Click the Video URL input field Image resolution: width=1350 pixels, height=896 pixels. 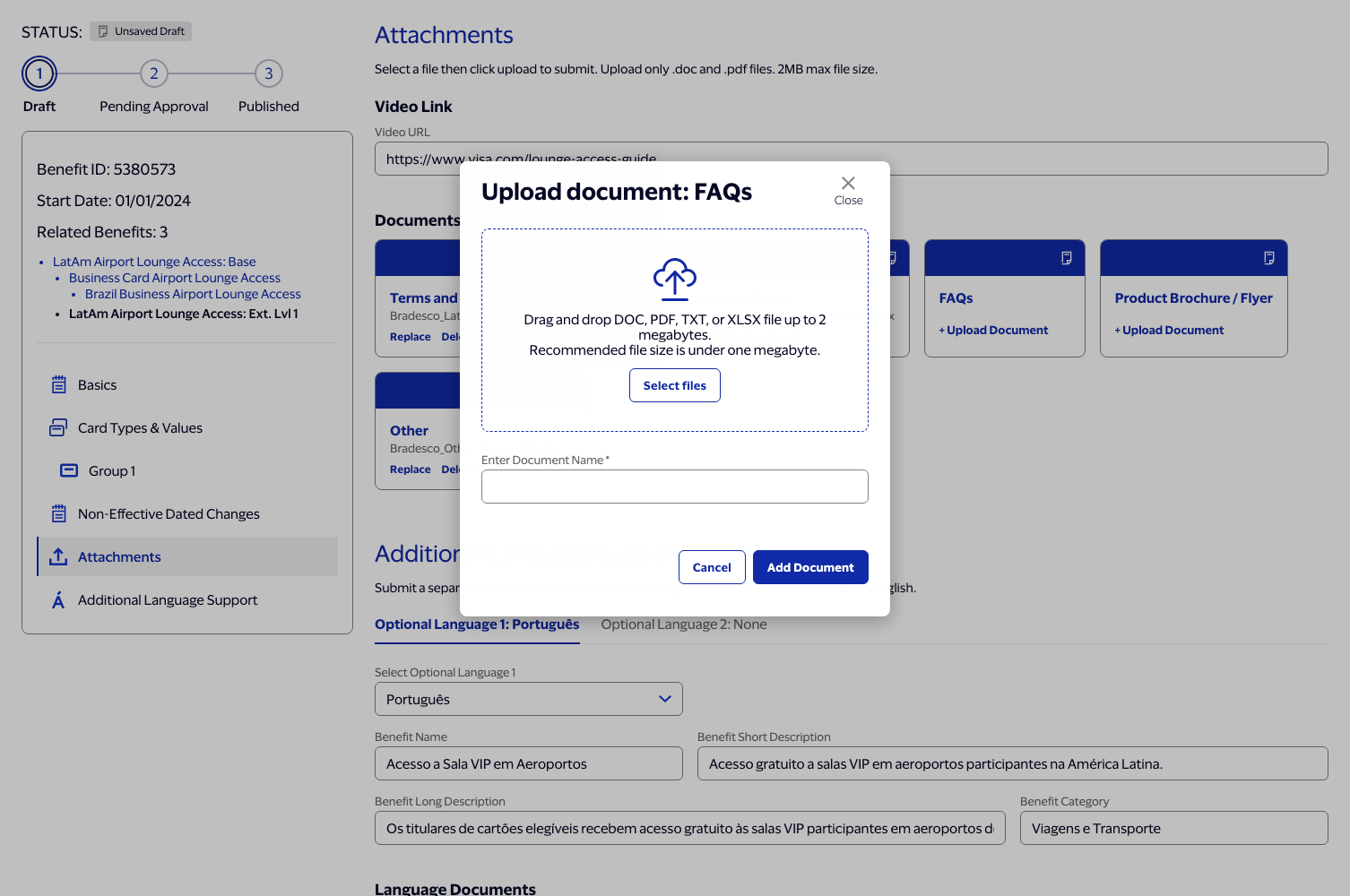click(852, 159)
